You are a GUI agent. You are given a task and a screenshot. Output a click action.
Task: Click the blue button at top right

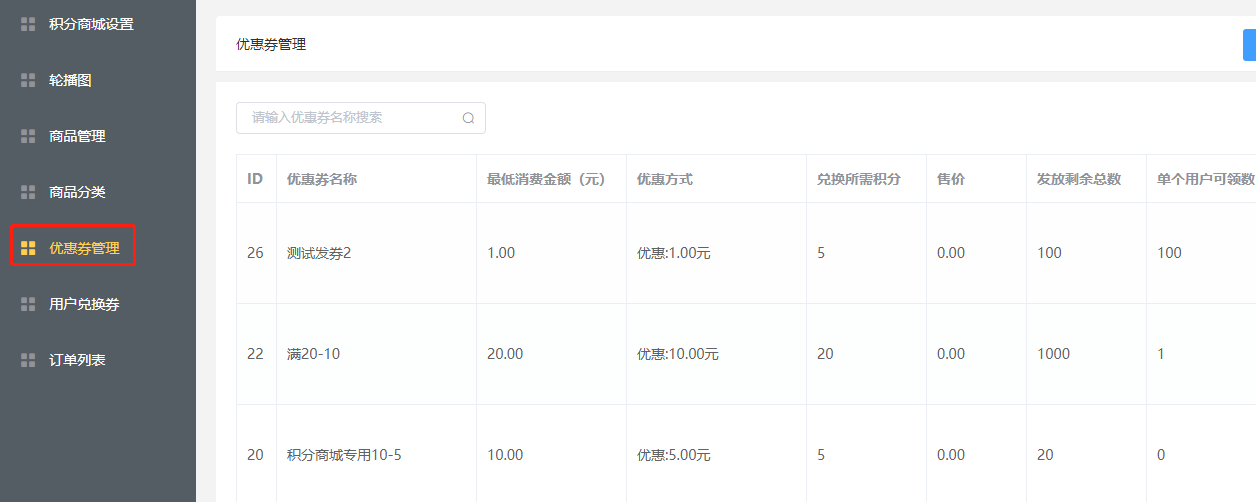point(1249,45)
